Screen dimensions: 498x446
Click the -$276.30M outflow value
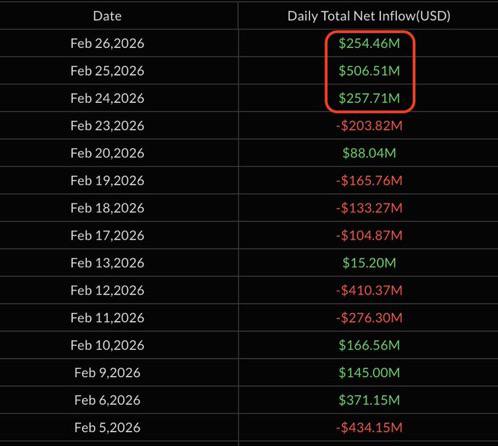pos(369,318)
